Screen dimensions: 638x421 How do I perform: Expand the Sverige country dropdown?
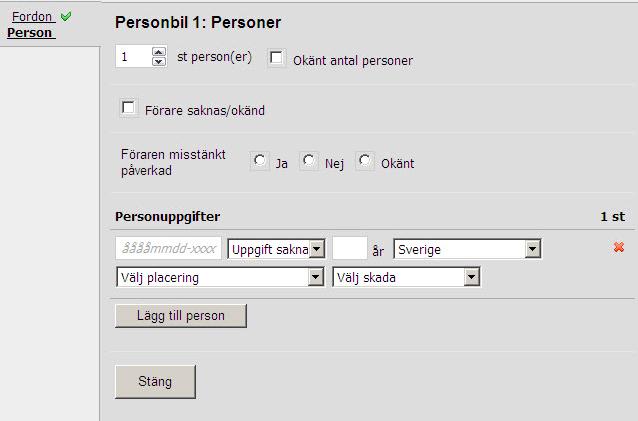click(467, 249)
